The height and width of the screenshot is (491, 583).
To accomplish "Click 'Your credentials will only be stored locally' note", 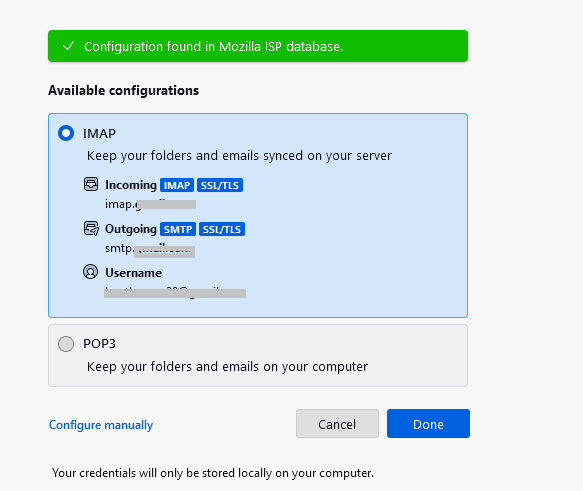I will (x=213, y=473).
